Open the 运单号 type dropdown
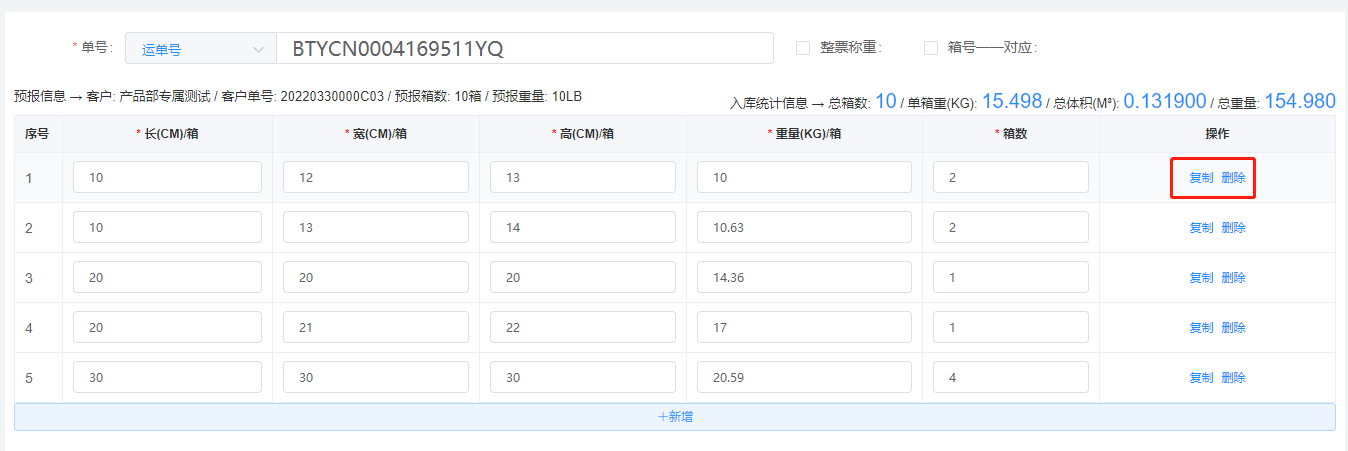 tap(199, 48)
